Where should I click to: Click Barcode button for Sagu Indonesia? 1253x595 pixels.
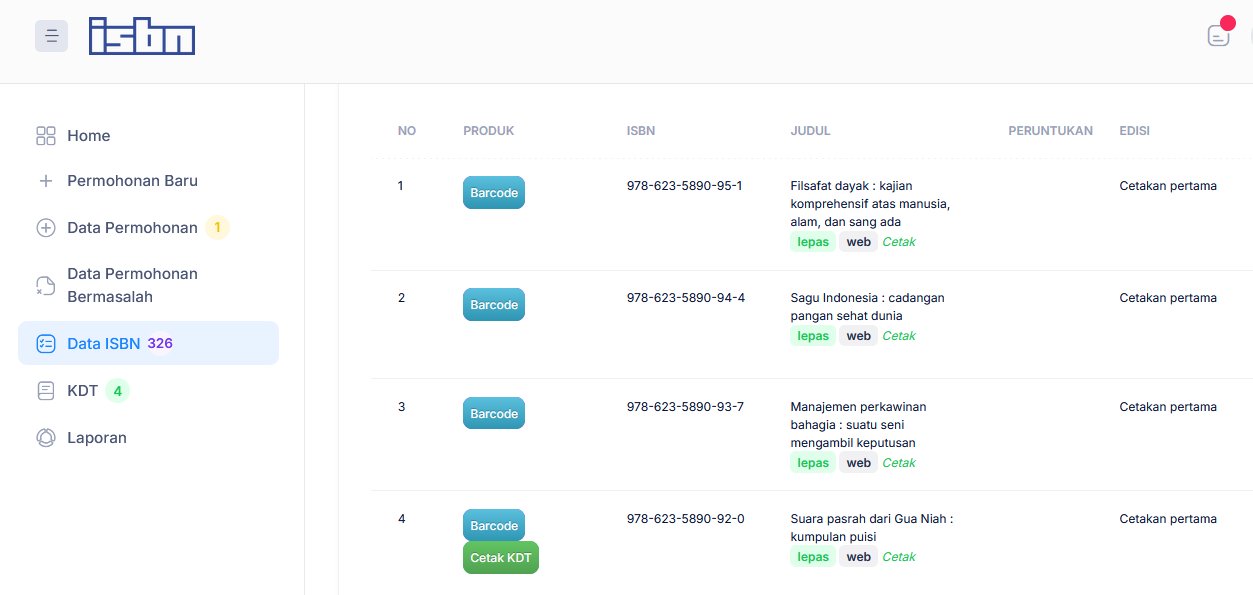(494, 305)
